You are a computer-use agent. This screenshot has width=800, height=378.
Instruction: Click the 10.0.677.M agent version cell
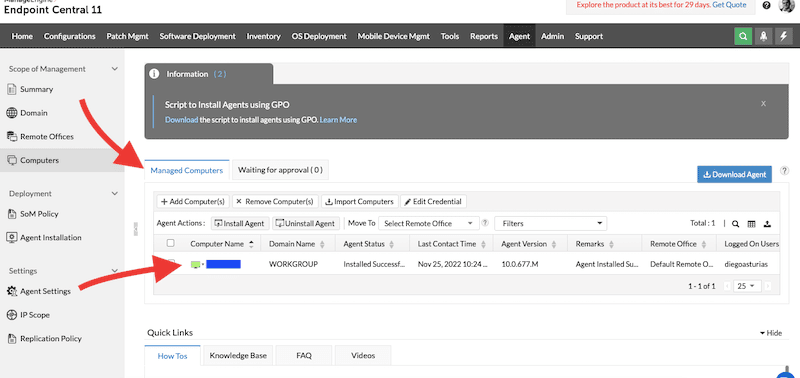pyautogui.click(x=520, y=264)
